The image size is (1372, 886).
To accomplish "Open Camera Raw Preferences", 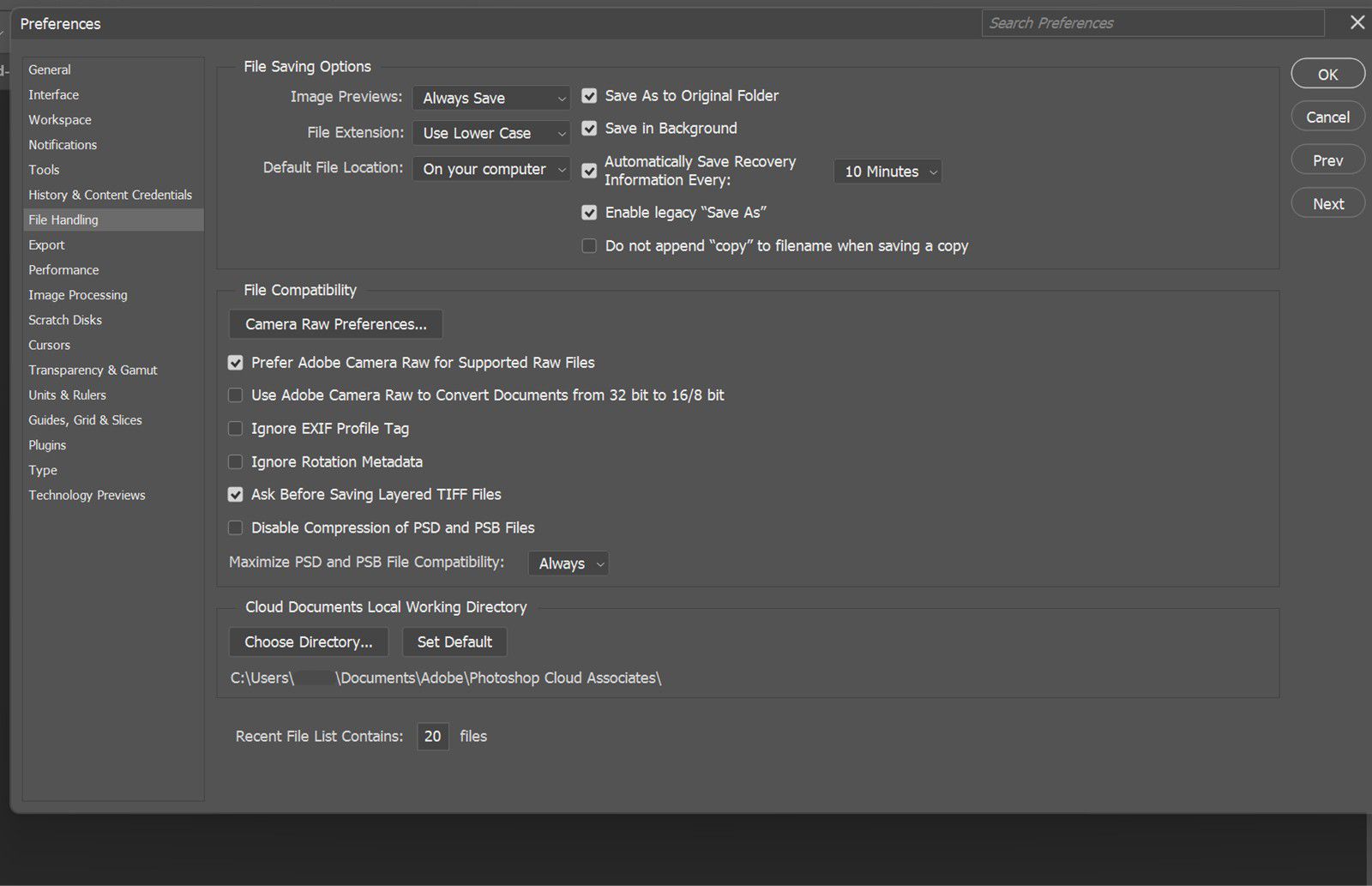I will (334, 324).
